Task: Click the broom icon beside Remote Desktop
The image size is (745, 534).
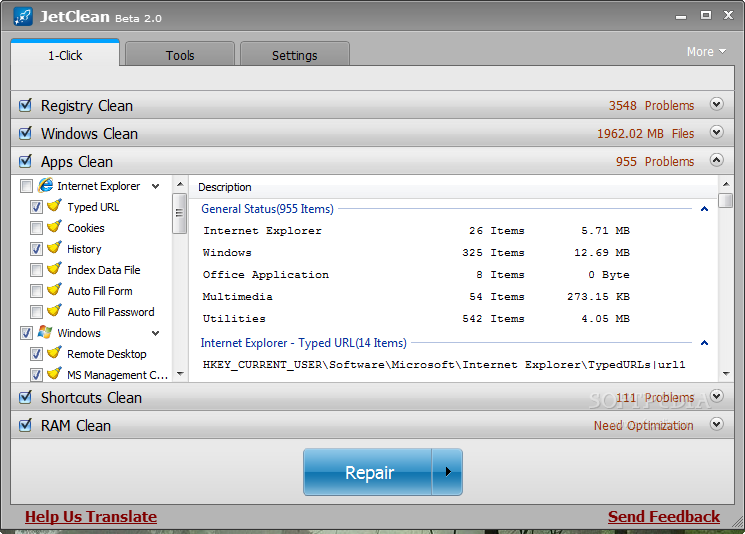Action: [x=55, y=353]
